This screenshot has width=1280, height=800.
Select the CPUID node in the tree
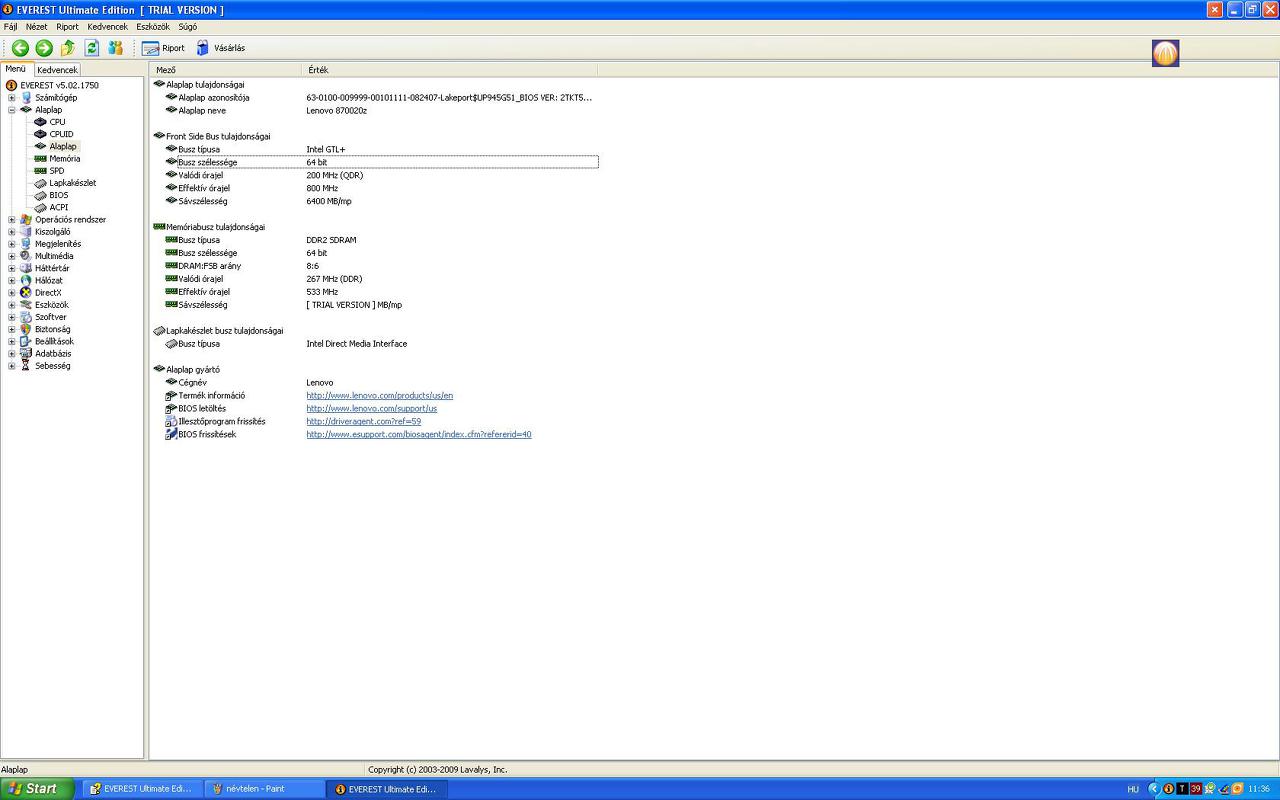coord(61,134)
